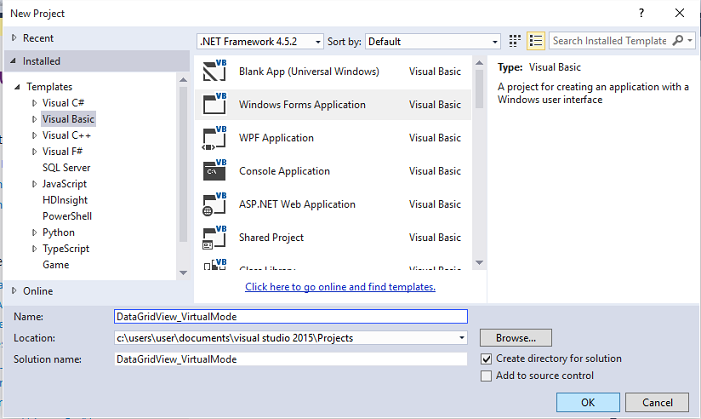Viewport: 701px width, 419px height.
Task: Click the search magnifier icon
Action: point(678,41)
